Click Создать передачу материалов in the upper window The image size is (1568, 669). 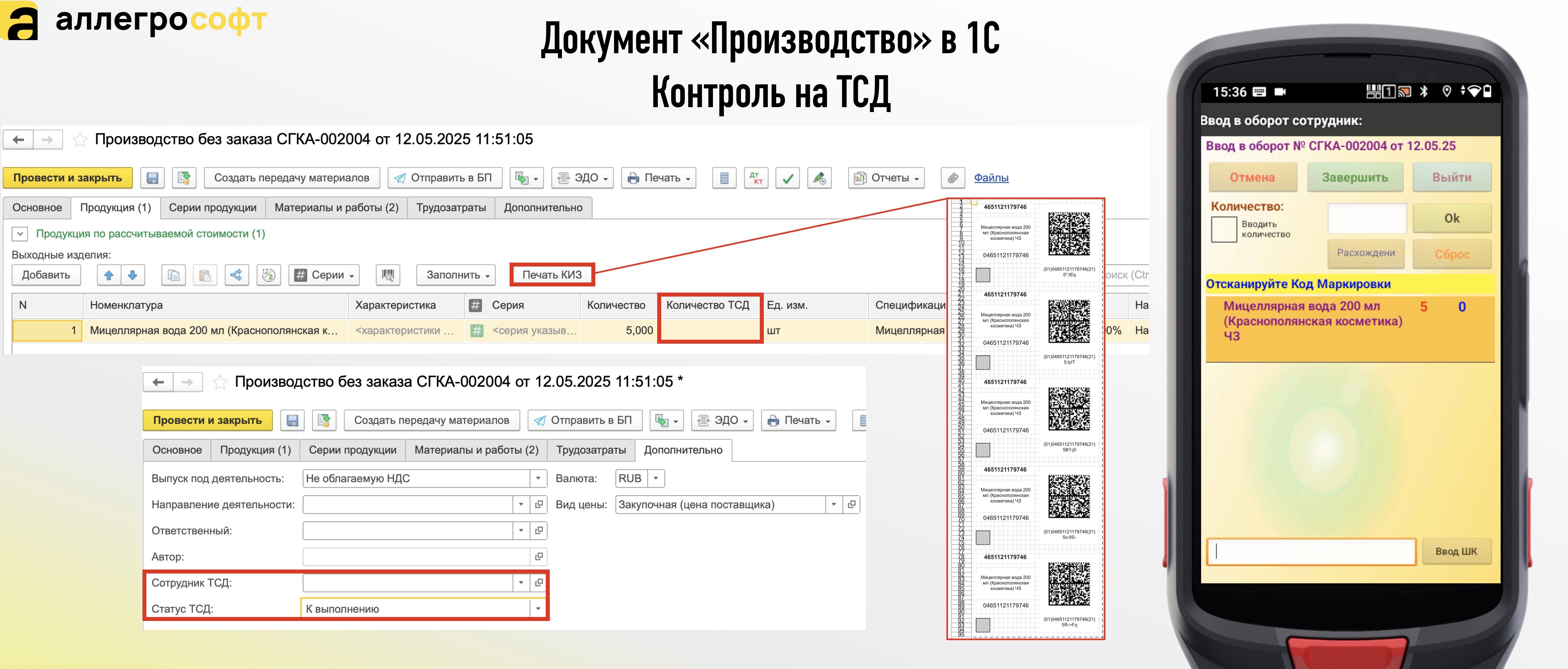click(292, 178)
